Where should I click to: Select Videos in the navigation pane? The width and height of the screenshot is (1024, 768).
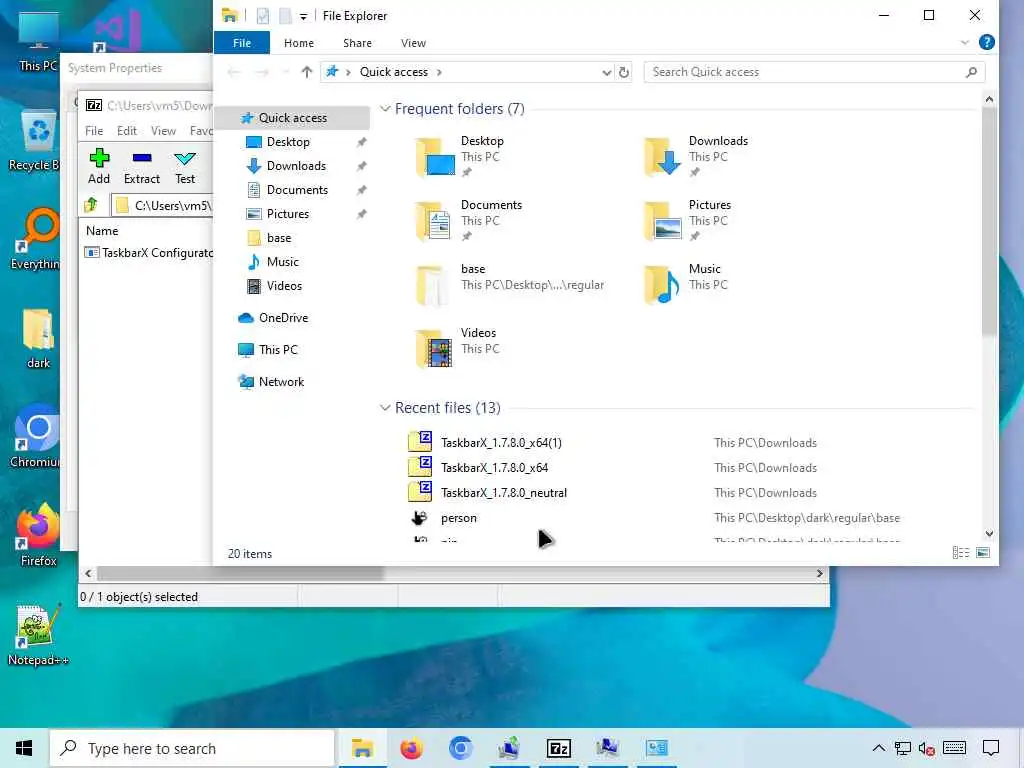pyautogui.click(x=284, y=286)
